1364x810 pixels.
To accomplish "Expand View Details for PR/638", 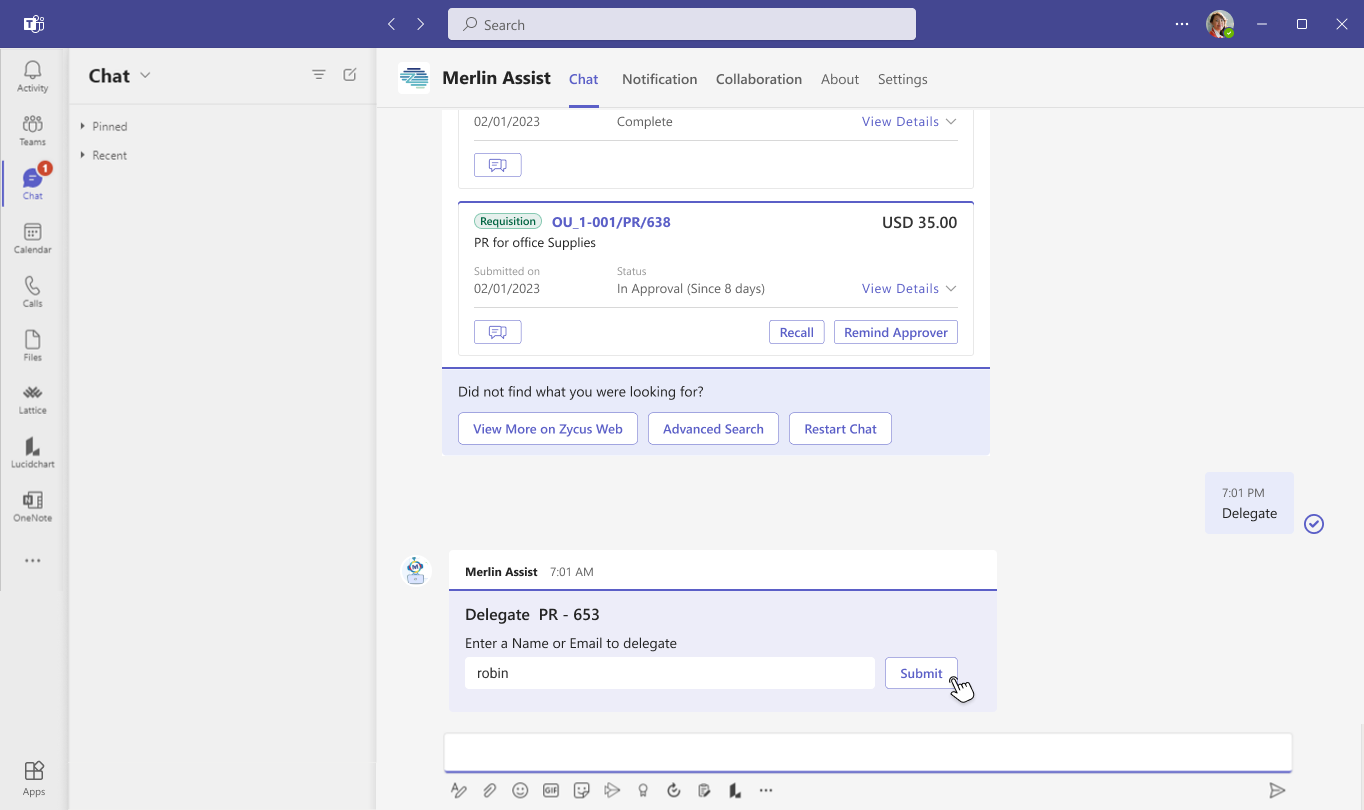I will tap(909, 288).
